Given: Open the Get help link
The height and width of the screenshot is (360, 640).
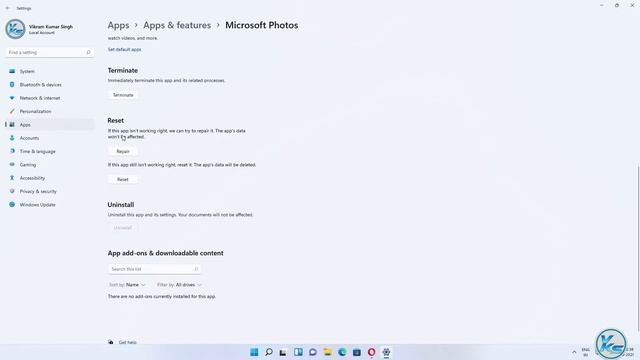Looking at the screenshot, I should coord(127,342).
